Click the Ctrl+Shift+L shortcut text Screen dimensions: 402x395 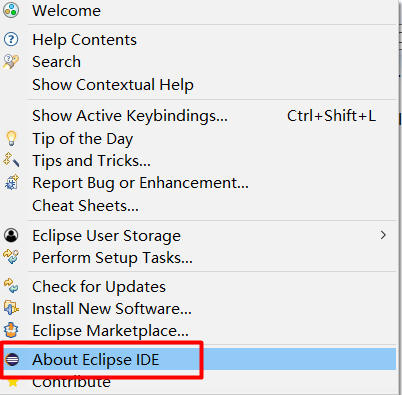click(x=331, y=116)
